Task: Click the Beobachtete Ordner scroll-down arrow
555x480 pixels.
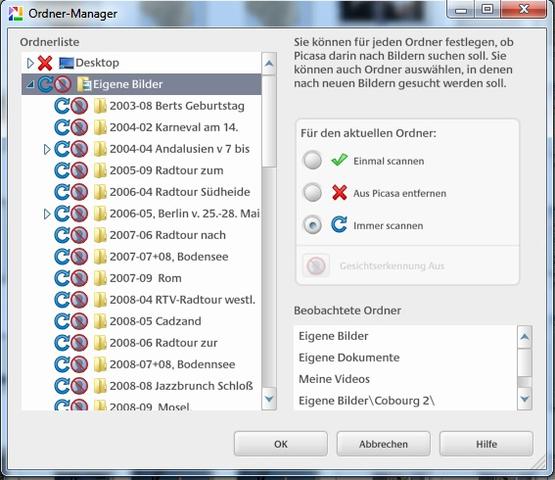Action: point(525,399)
